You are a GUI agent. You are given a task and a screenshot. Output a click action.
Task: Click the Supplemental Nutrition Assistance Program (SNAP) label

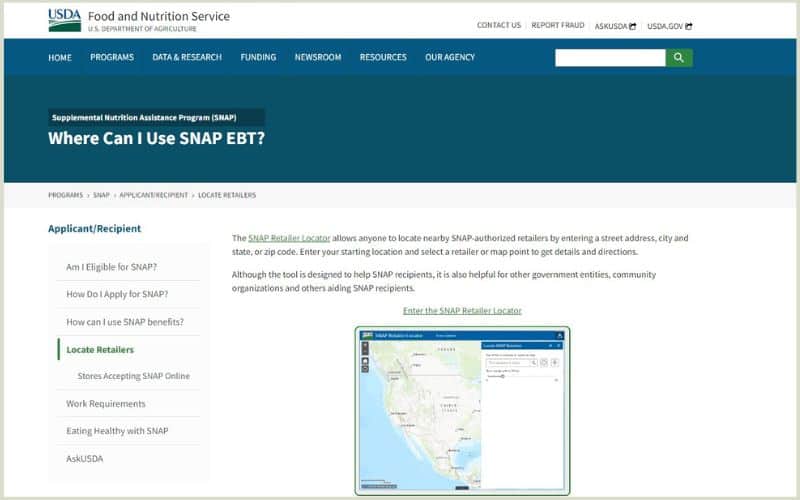pyautogui.click(x=144, y=117)
